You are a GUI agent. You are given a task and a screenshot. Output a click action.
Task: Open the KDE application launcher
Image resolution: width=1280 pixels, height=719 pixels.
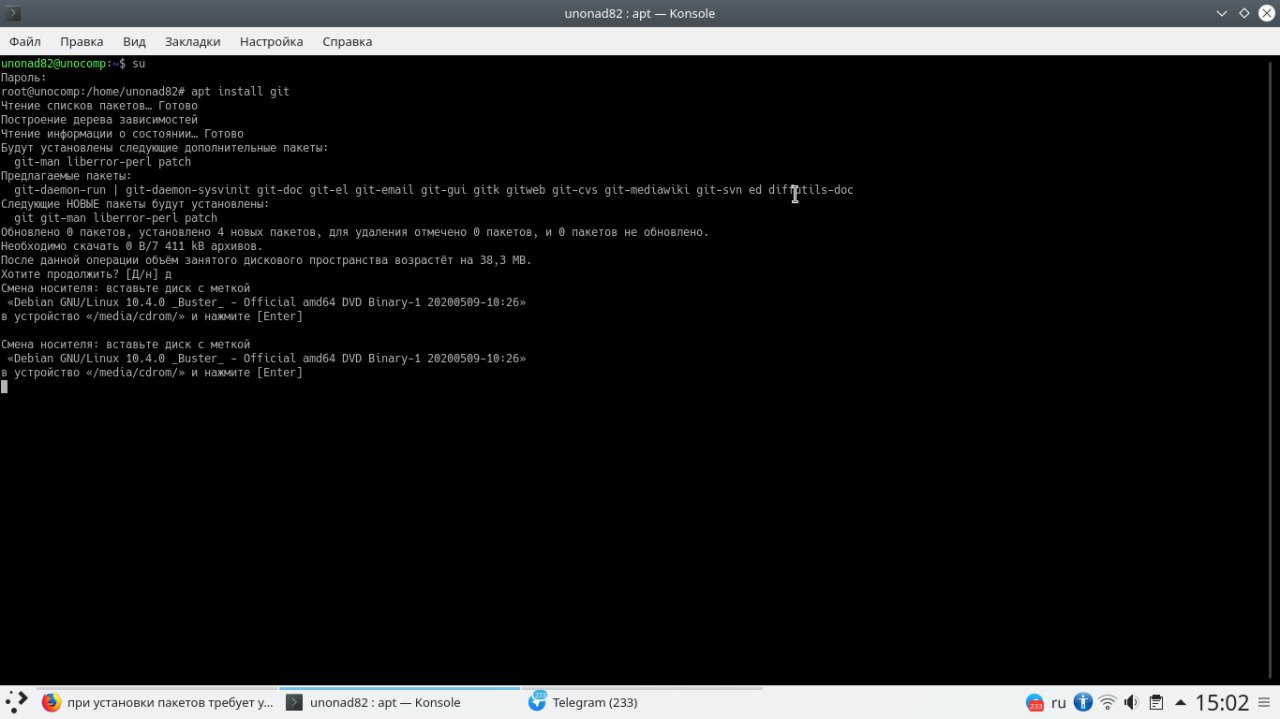pyautogui.click(x=17, y=702)
